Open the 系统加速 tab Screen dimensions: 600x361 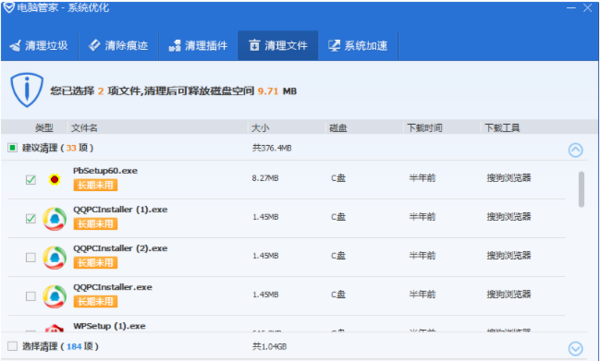[x=358, y=46]
